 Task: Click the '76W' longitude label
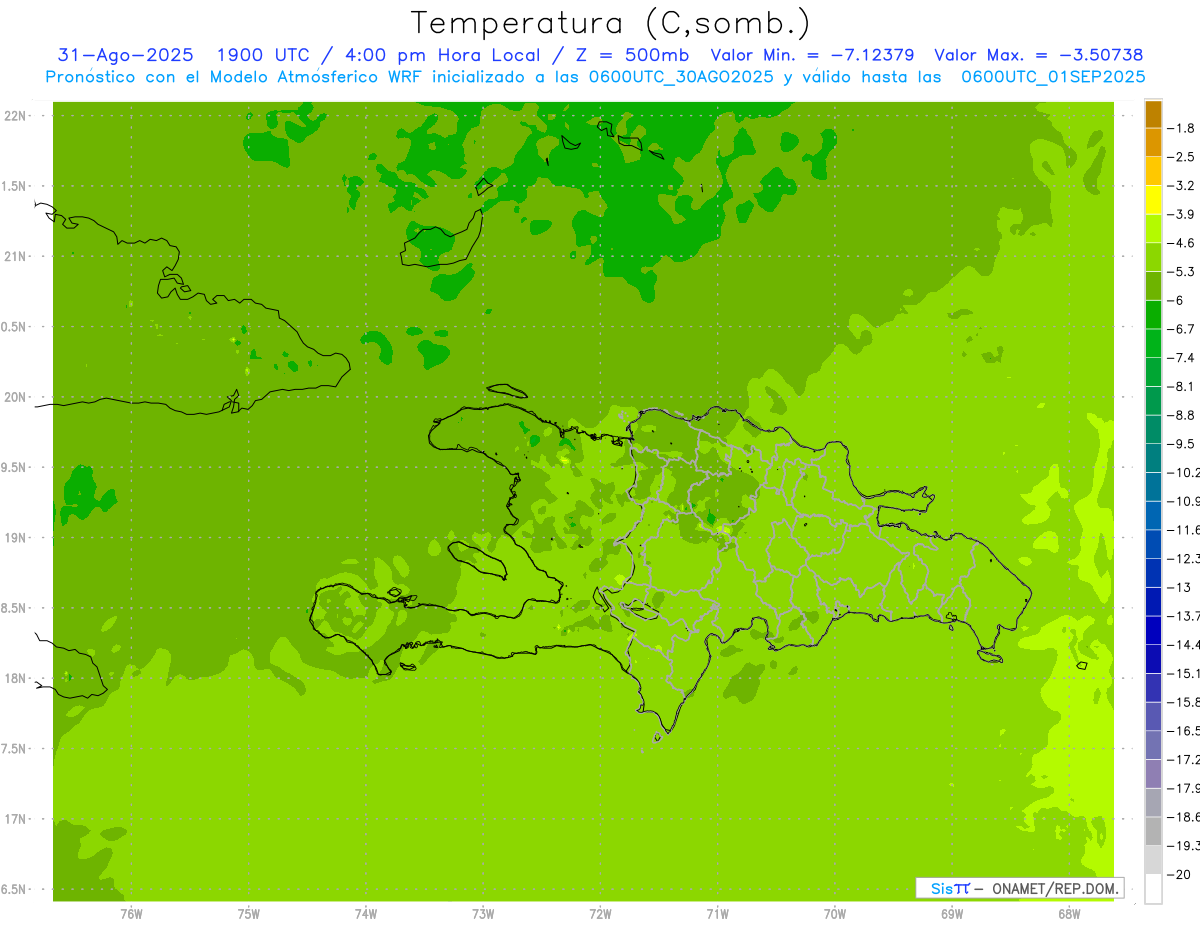131,914
